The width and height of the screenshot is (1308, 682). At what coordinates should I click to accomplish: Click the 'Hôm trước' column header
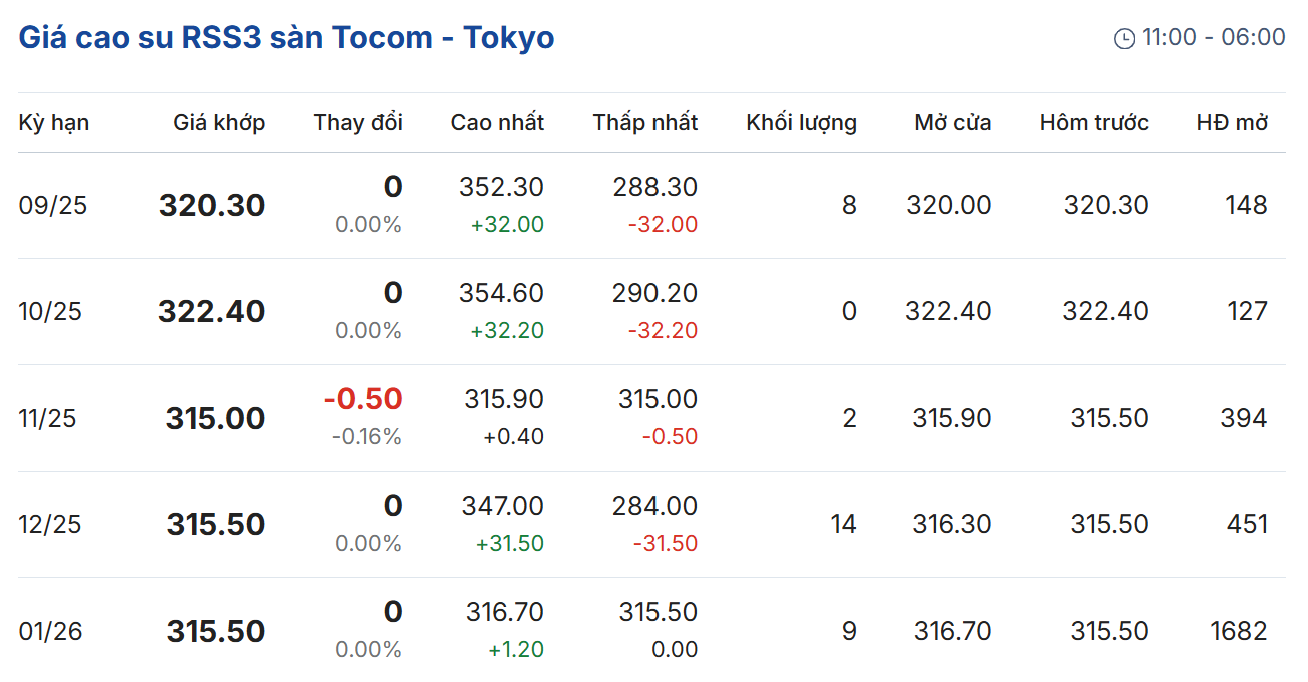1094,123
